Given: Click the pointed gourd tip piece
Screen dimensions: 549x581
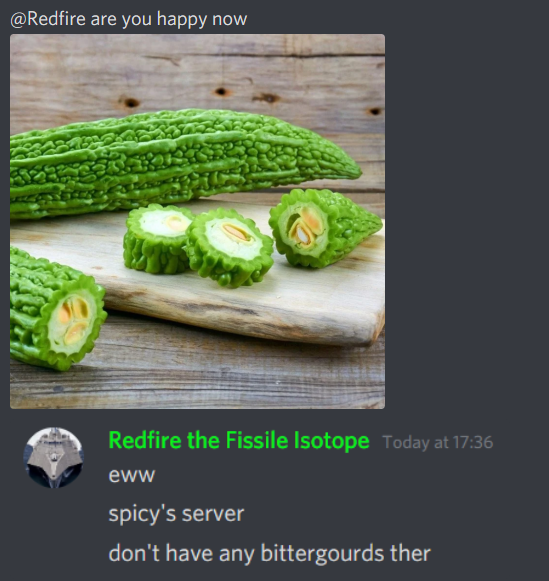Looking at the screenshot, I should pyautogui.click(x=325, y=228).
